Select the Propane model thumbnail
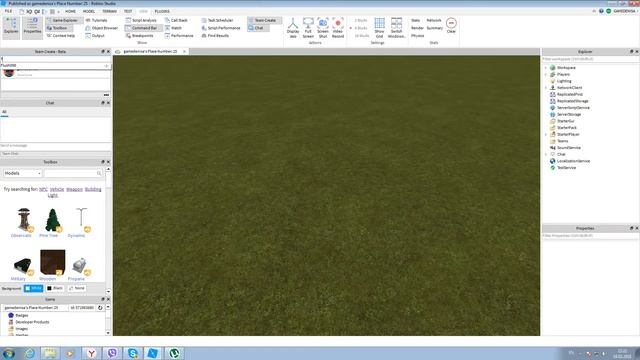Screen dimensions: 640x360 click(80, 265)
